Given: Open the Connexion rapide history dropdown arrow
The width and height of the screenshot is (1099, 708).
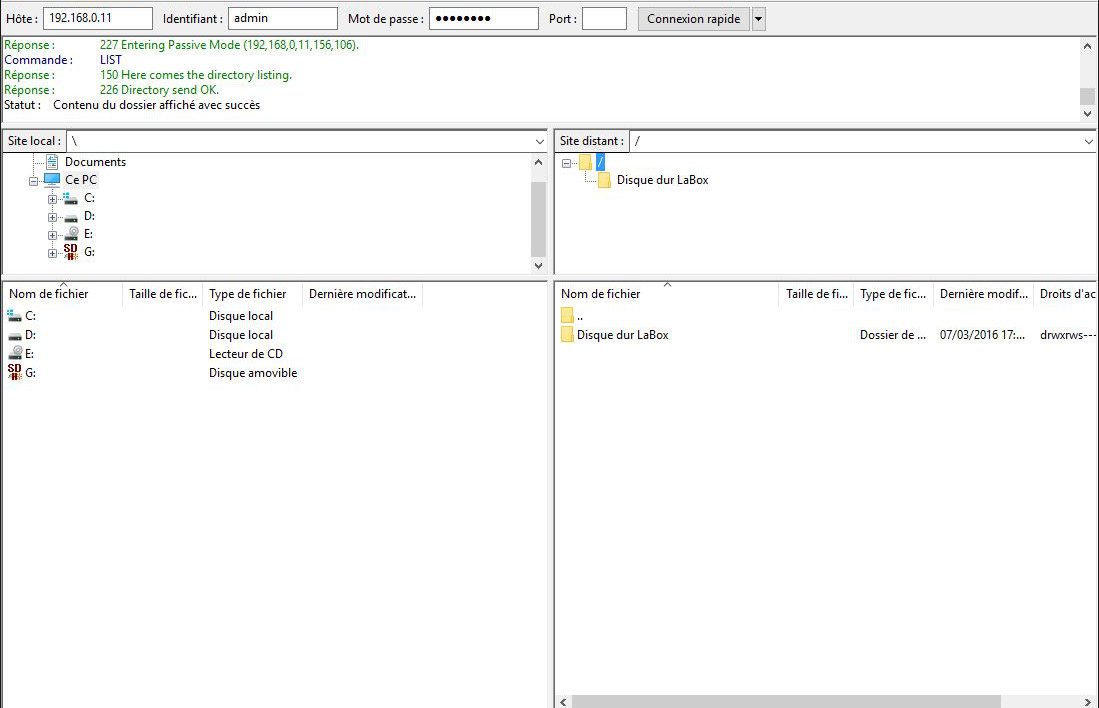Looking at the screenshot, I should pyautogui.click(x=758, y=19).
